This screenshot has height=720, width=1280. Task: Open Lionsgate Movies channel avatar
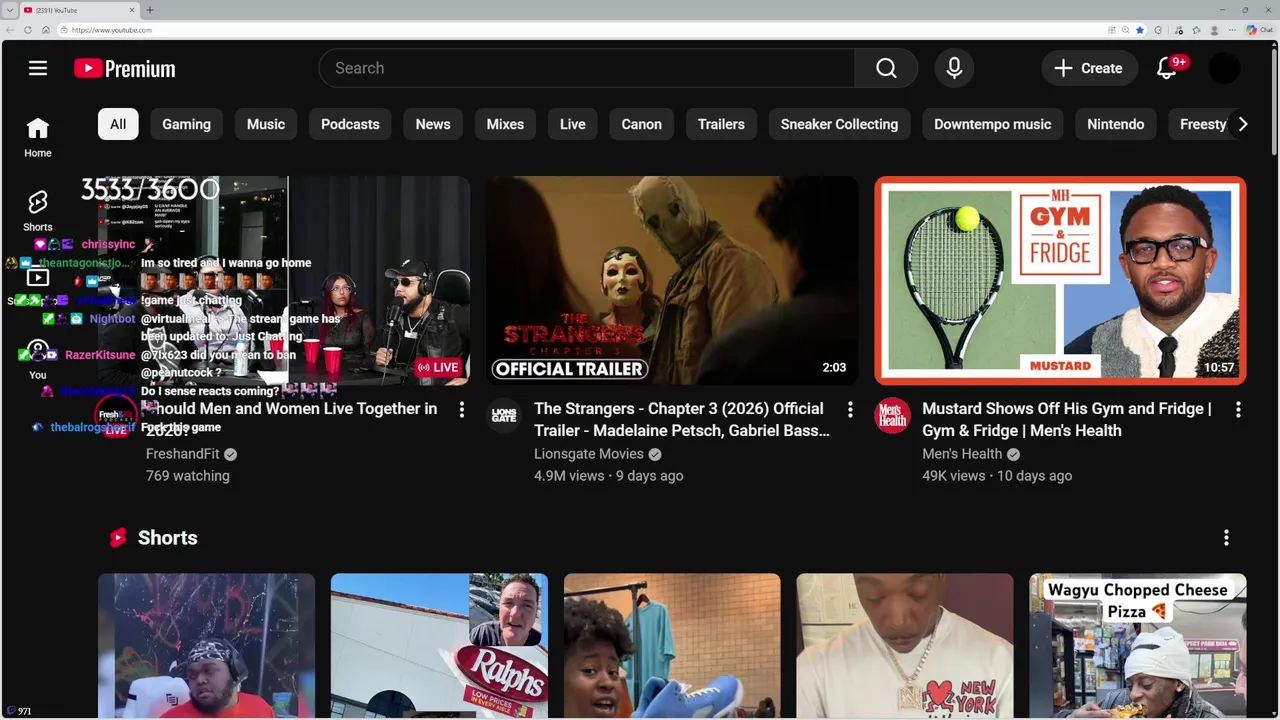504,414
